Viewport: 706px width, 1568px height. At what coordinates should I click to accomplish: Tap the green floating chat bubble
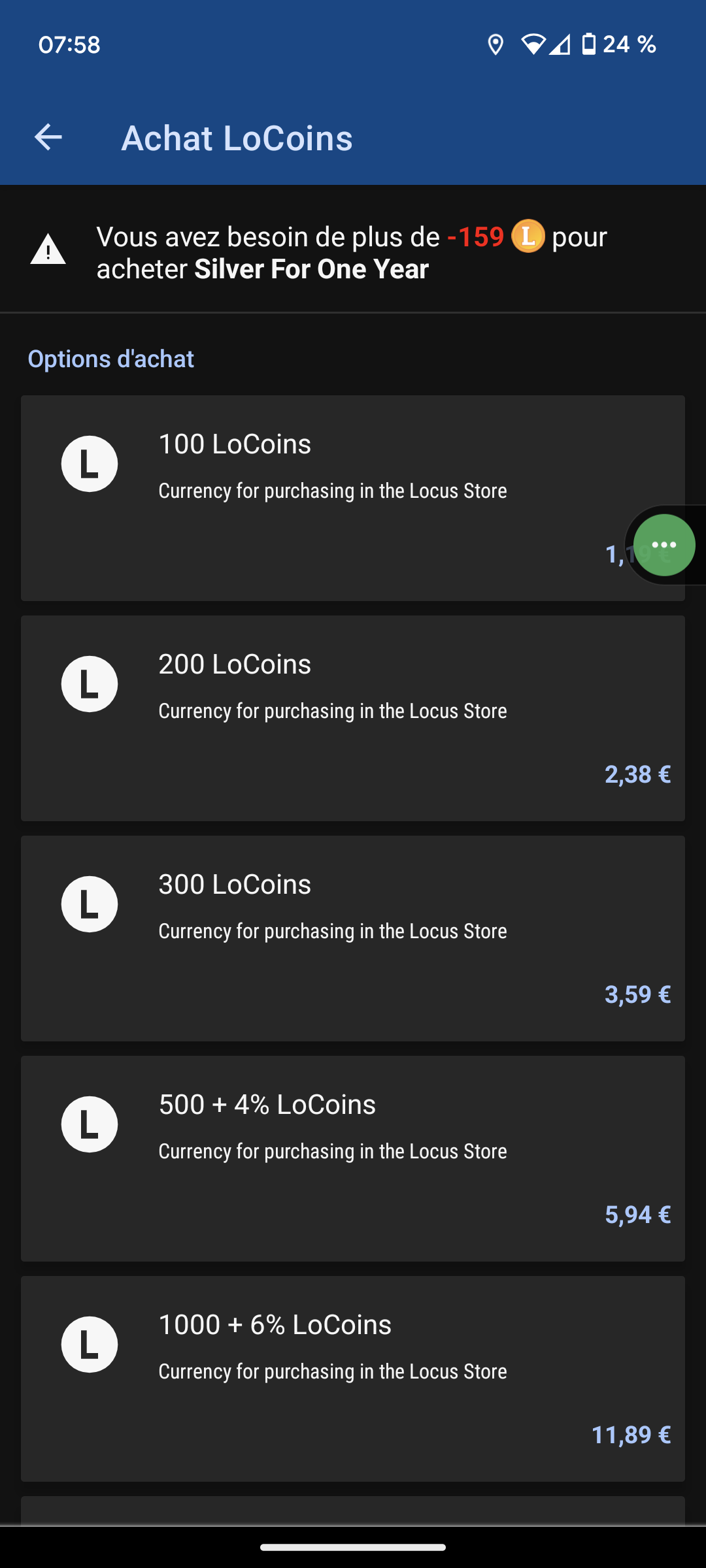point(664,545)
